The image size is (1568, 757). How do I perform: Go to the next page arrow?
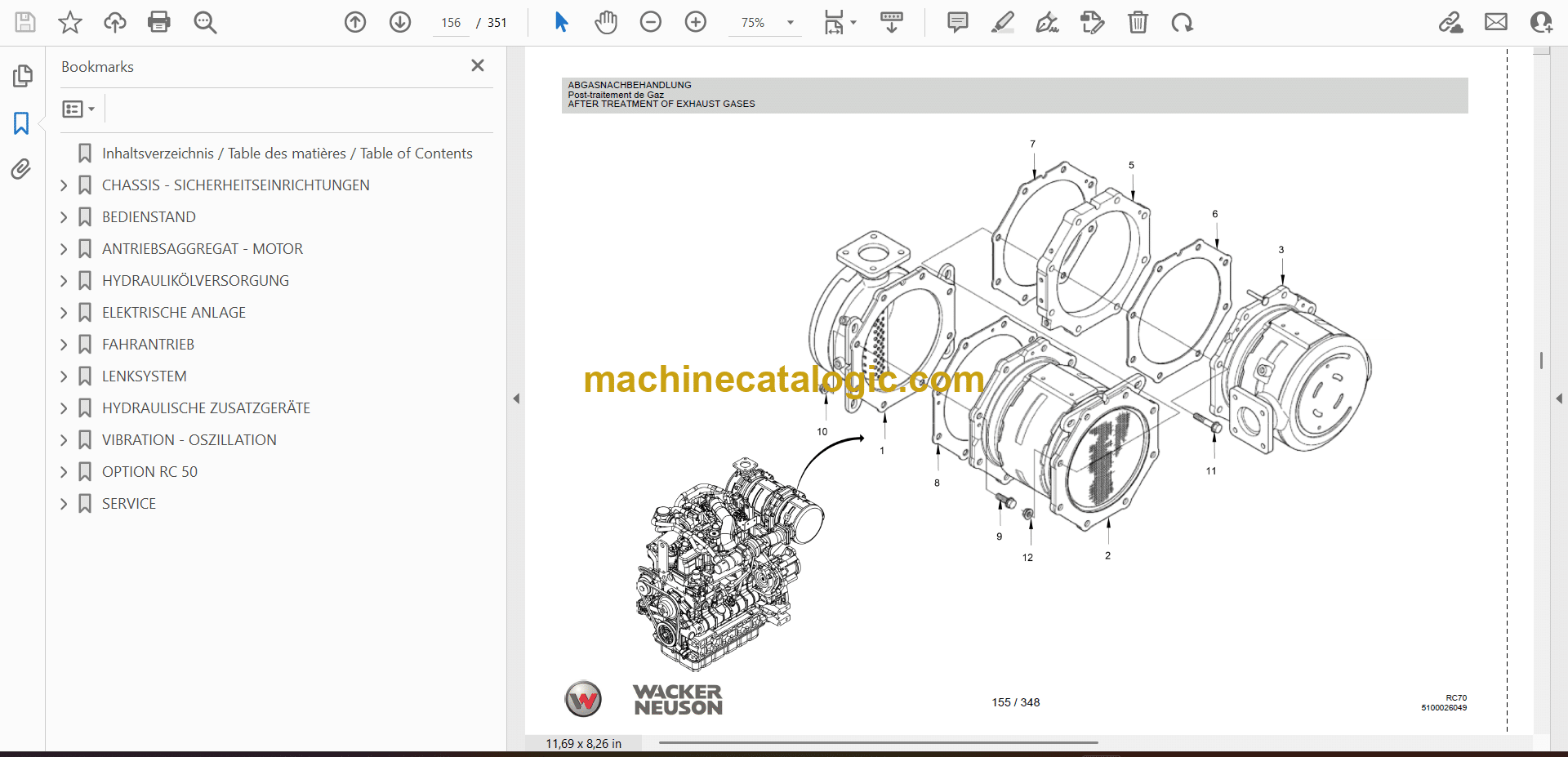tap(399, 22)
